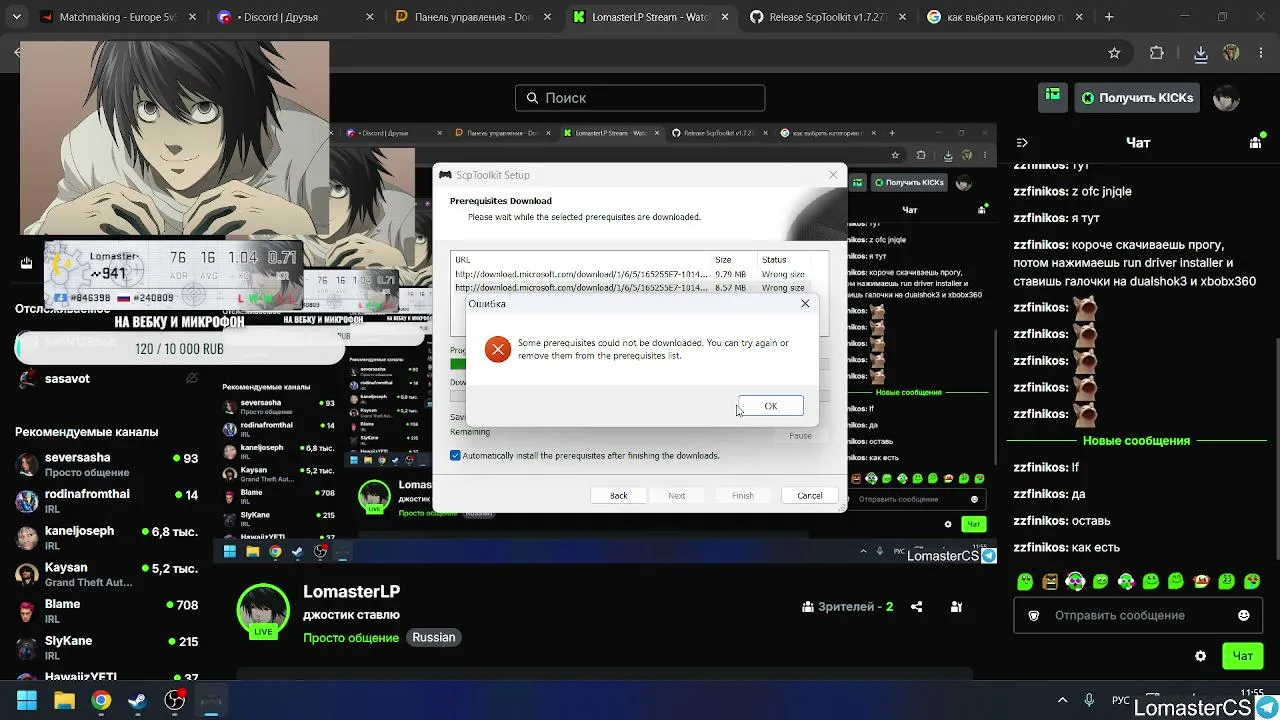Click the Получить KICKs button
Viewport: 1280px width, 720px height.
1137,98
